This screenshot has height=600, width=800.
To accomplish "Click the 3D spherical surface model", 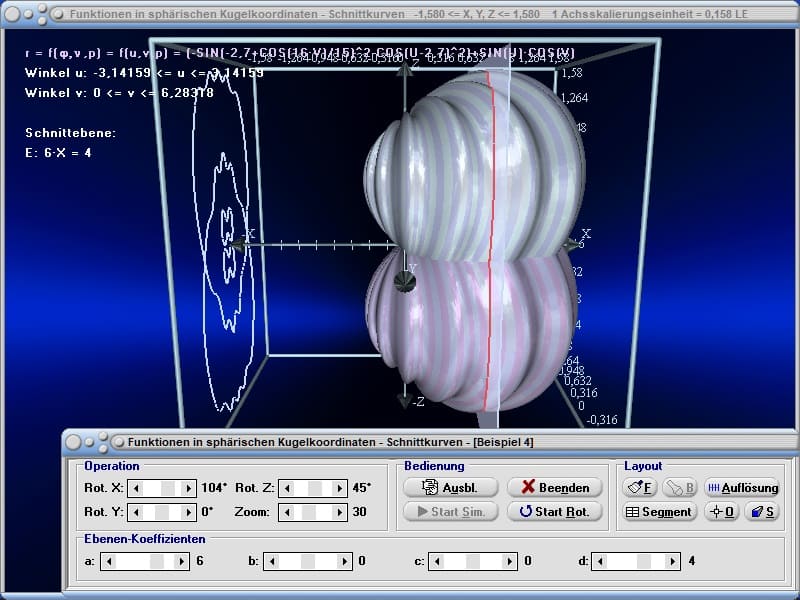I will (x=474, y=240).
